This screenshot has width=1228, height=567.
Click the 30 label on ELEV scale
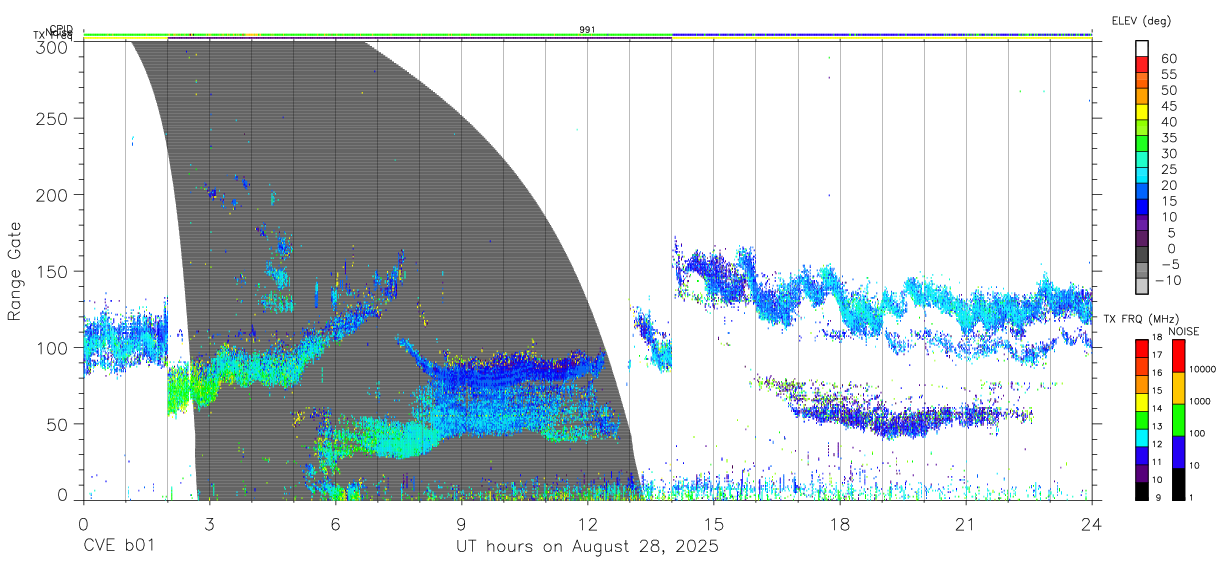click(x=1168, y=153)
